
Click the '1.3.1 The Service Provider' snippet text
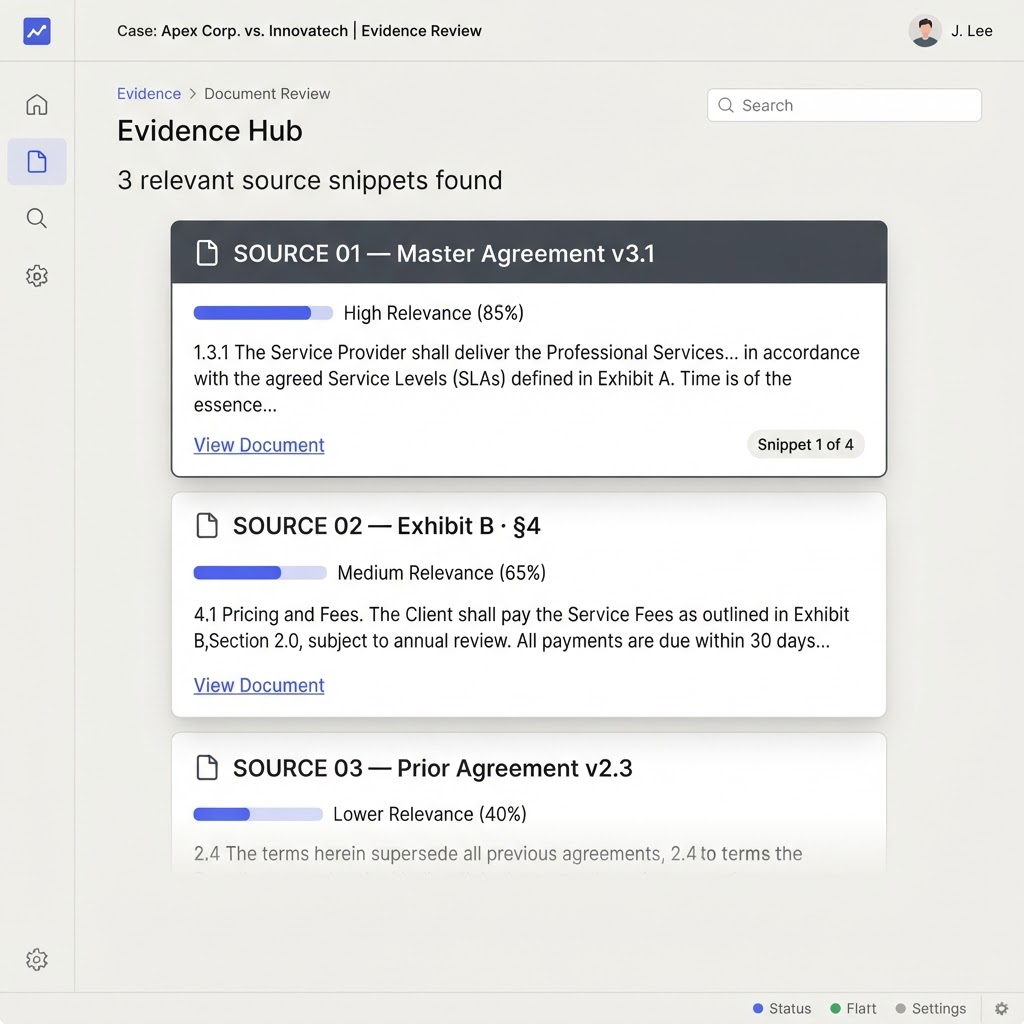pos(526,379)
